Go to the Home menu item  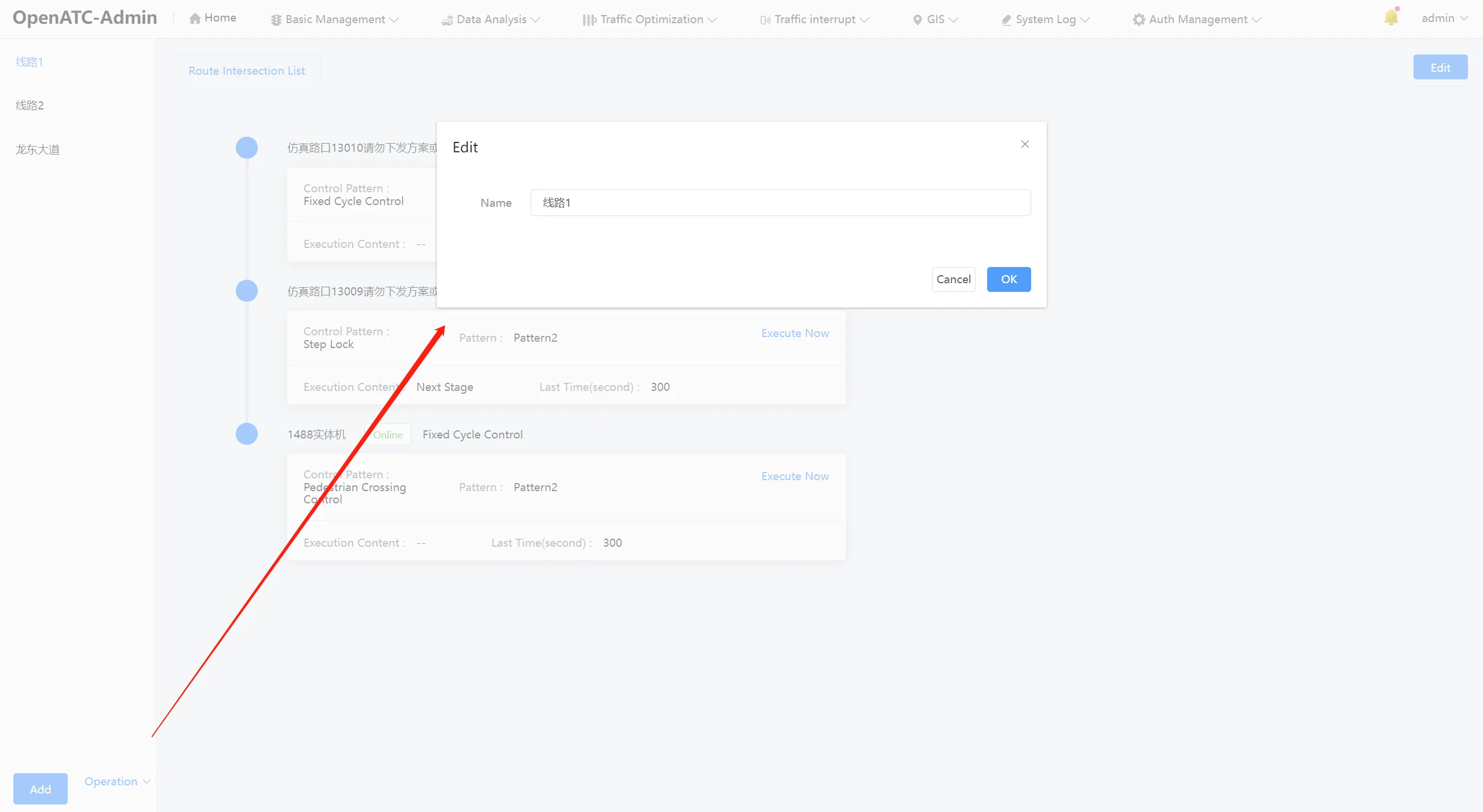pyautogui.click(x=213, y=19)
